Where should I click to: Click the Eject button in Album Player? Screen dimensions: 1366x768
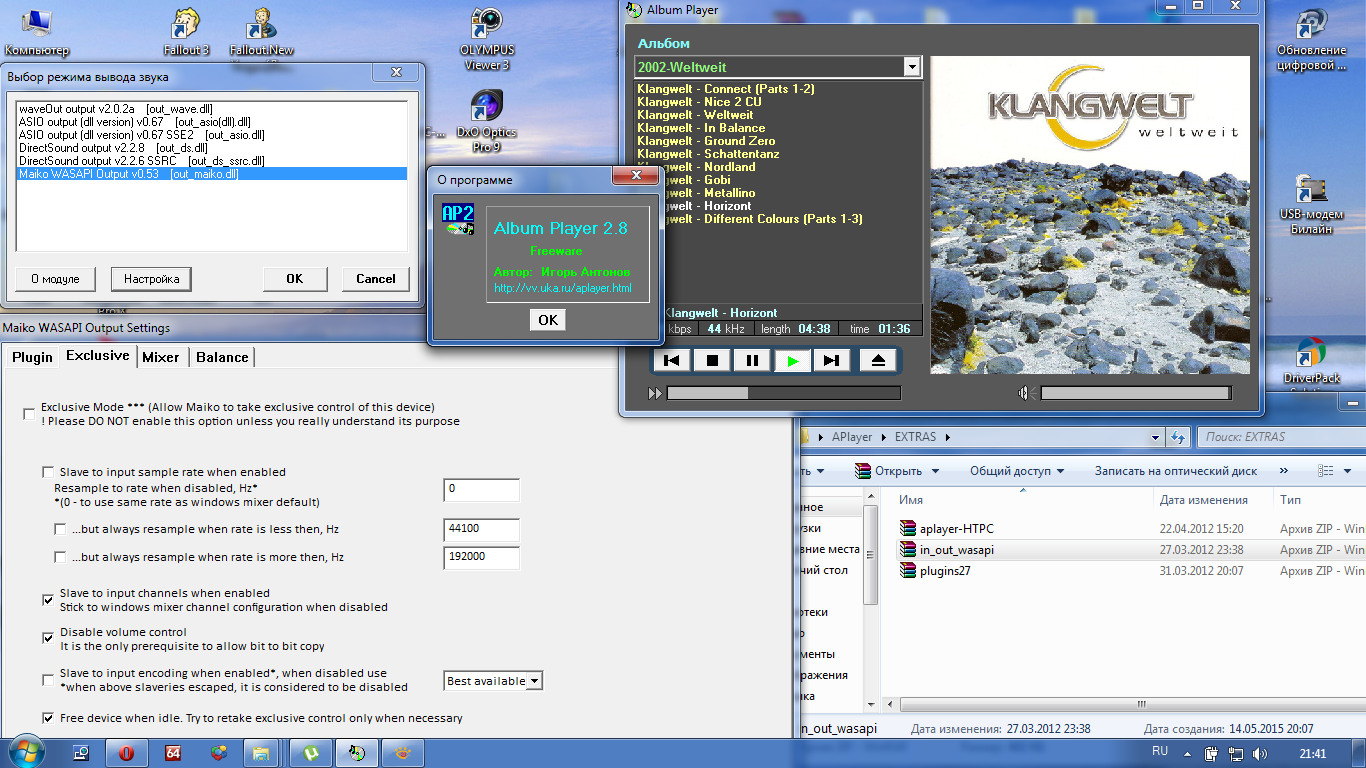coord(878,361)
